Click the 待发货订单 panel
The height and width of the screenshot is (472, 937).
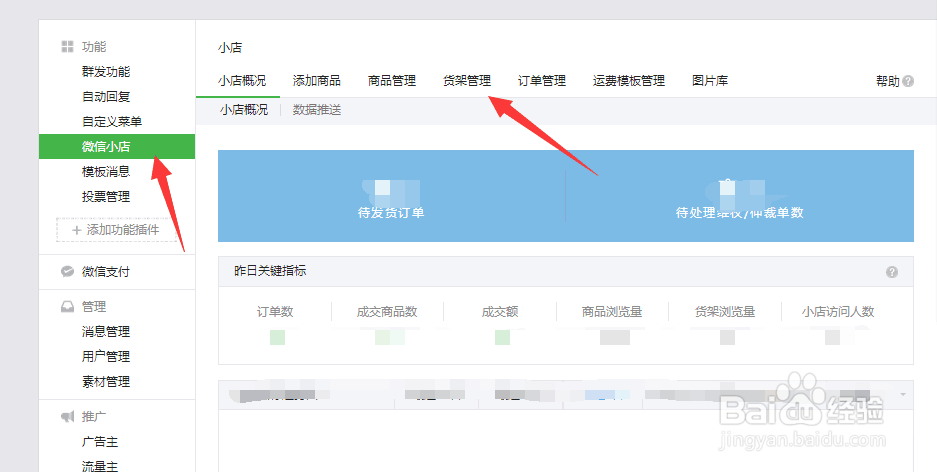tap(391, 196)
